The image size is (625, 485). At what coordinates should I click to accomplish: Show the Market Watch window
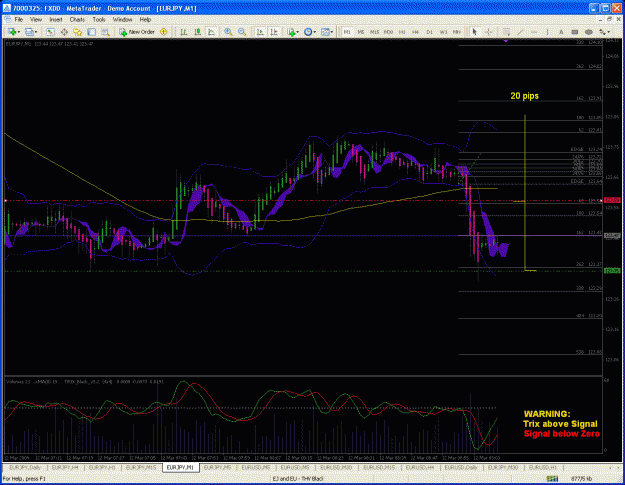50,32
